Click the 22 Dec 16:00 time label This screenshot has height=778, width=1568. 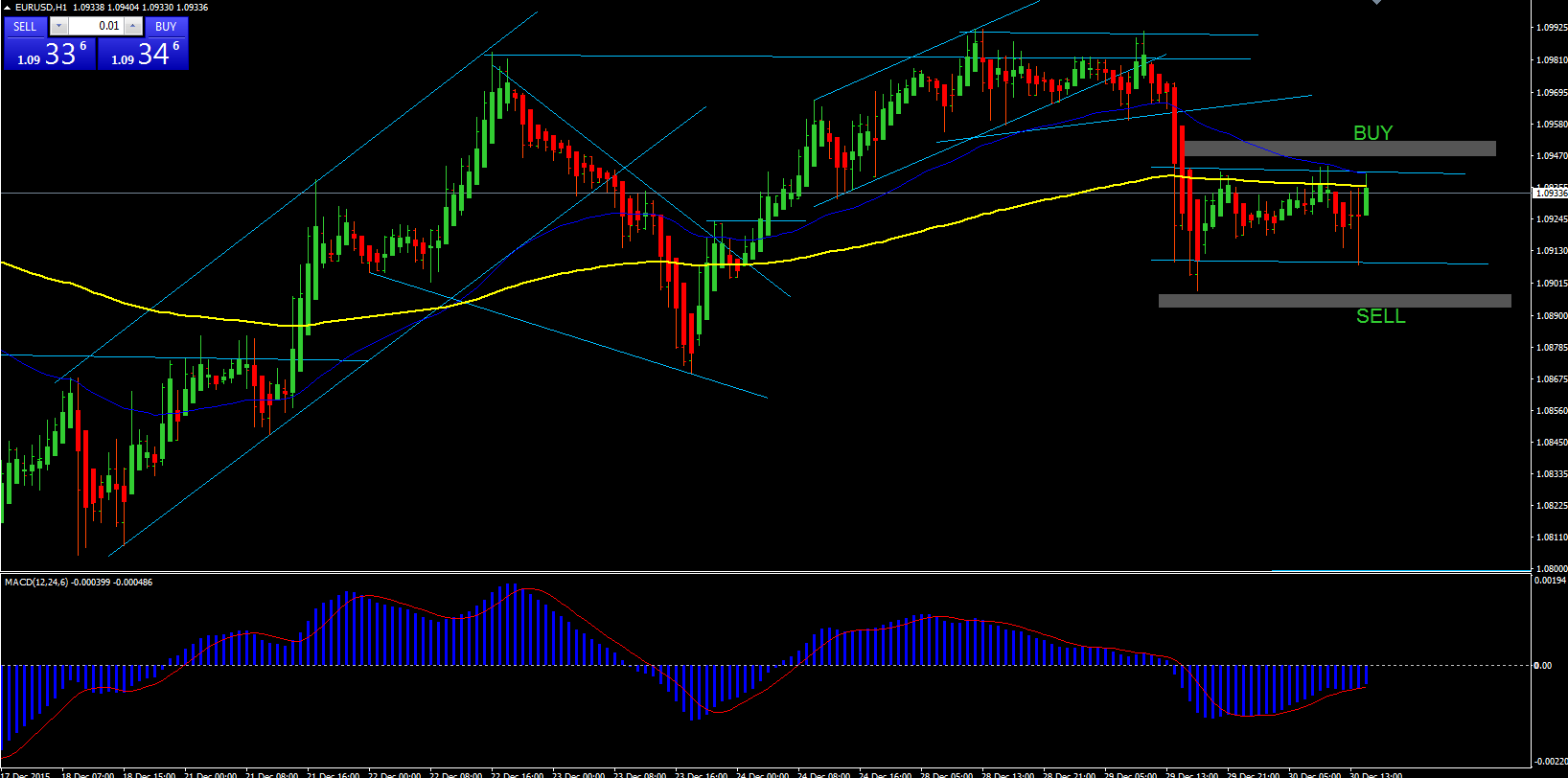(x=517, y=774)
